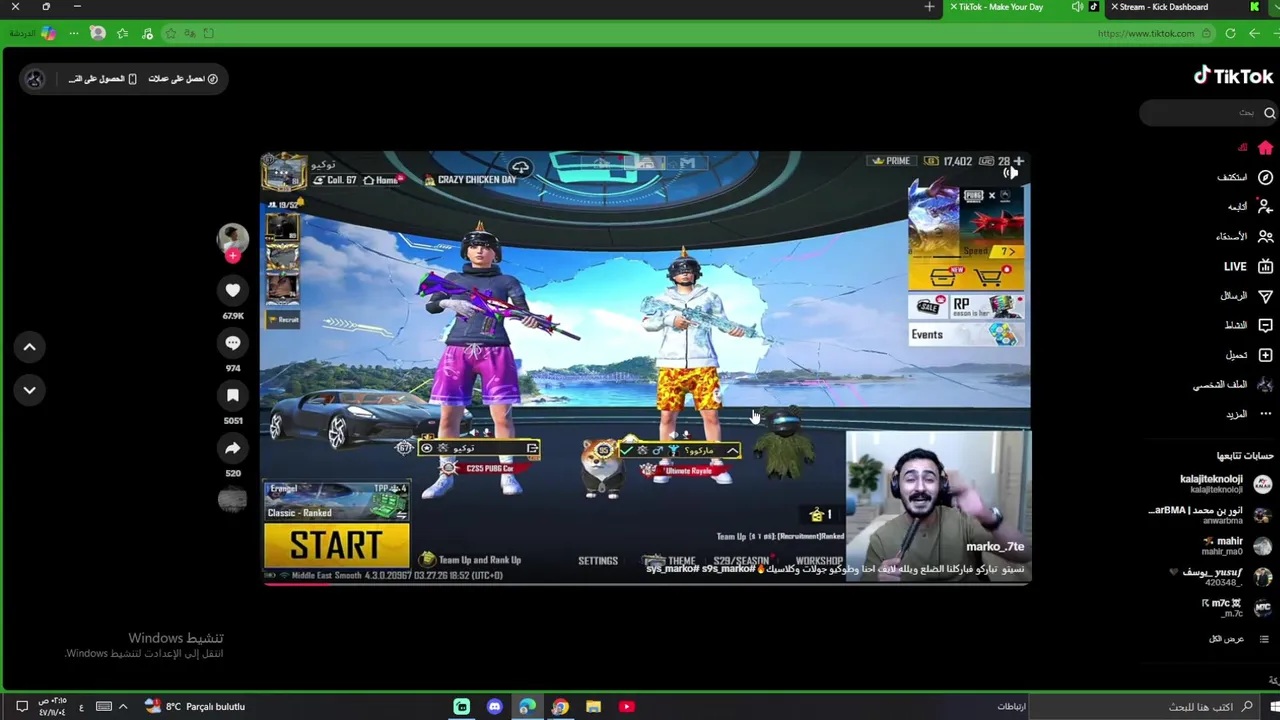Image resolution: width=1280 pixels, height=720 pixels.
Task: Show hidden system tray icons
Action: pyautogui.click(x=123, y=707)
